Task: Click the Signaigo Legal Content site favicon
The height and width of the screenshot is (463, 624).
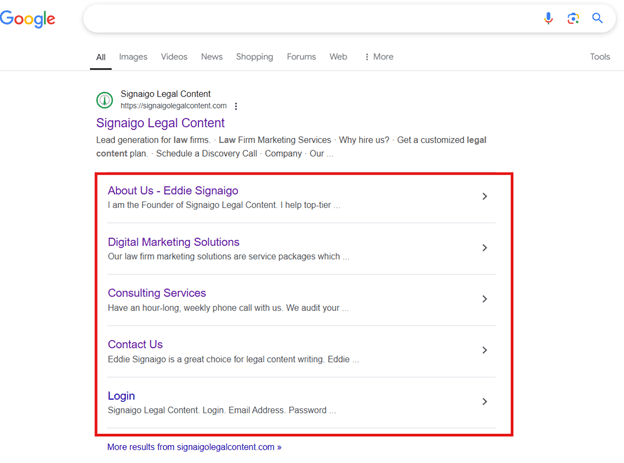Action: tap(105, 100)
